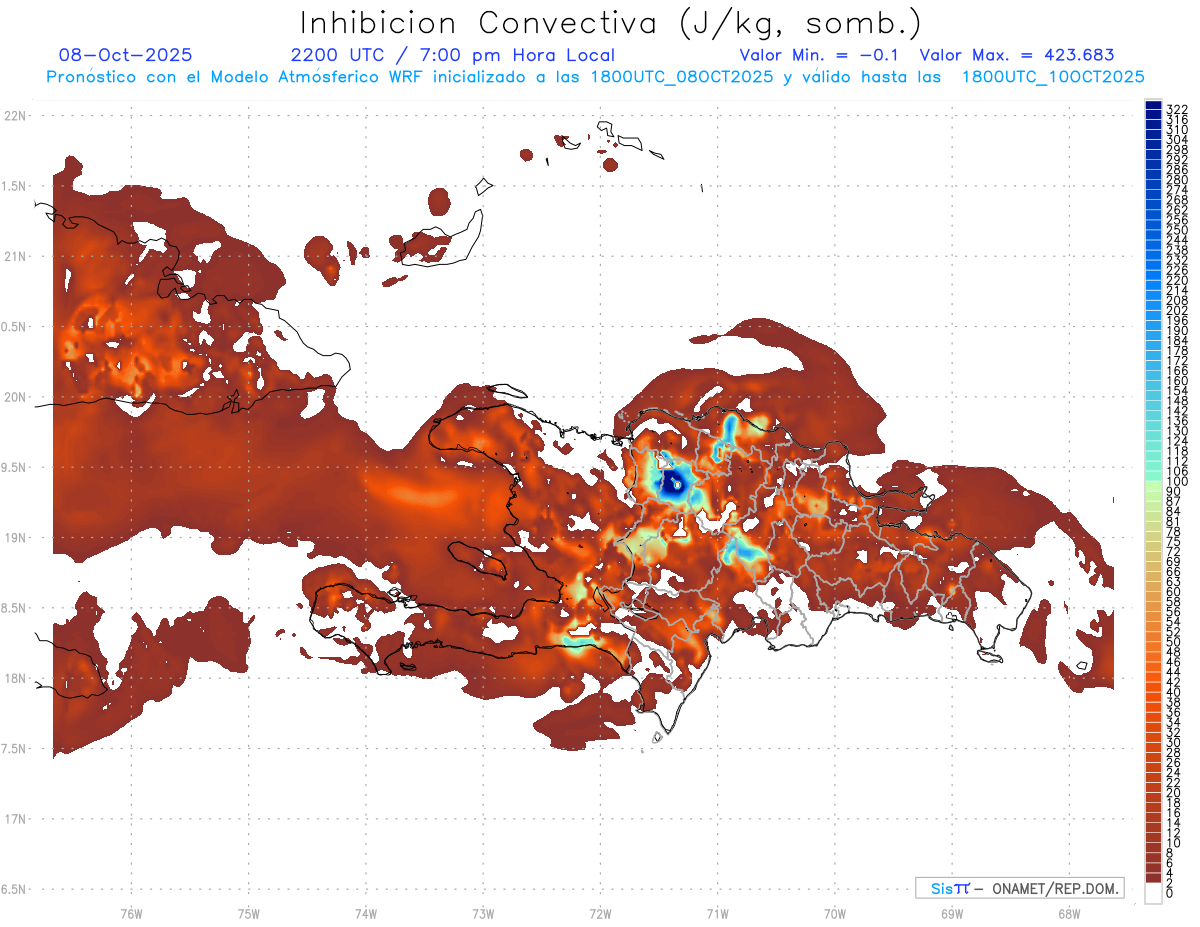Click the white 0 swatch on color bar

click(1153, 893)
